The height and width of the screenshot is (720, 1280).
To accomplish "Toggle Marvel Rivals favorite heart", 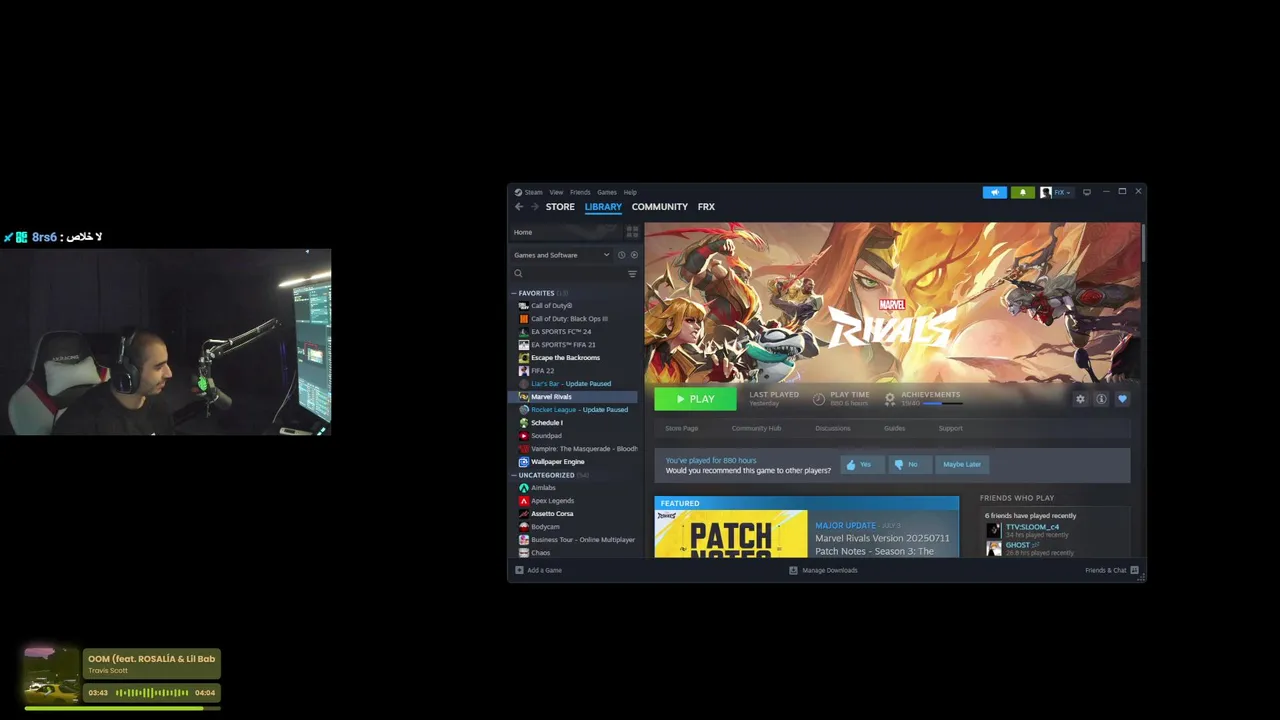I will tap(1122, 399).
